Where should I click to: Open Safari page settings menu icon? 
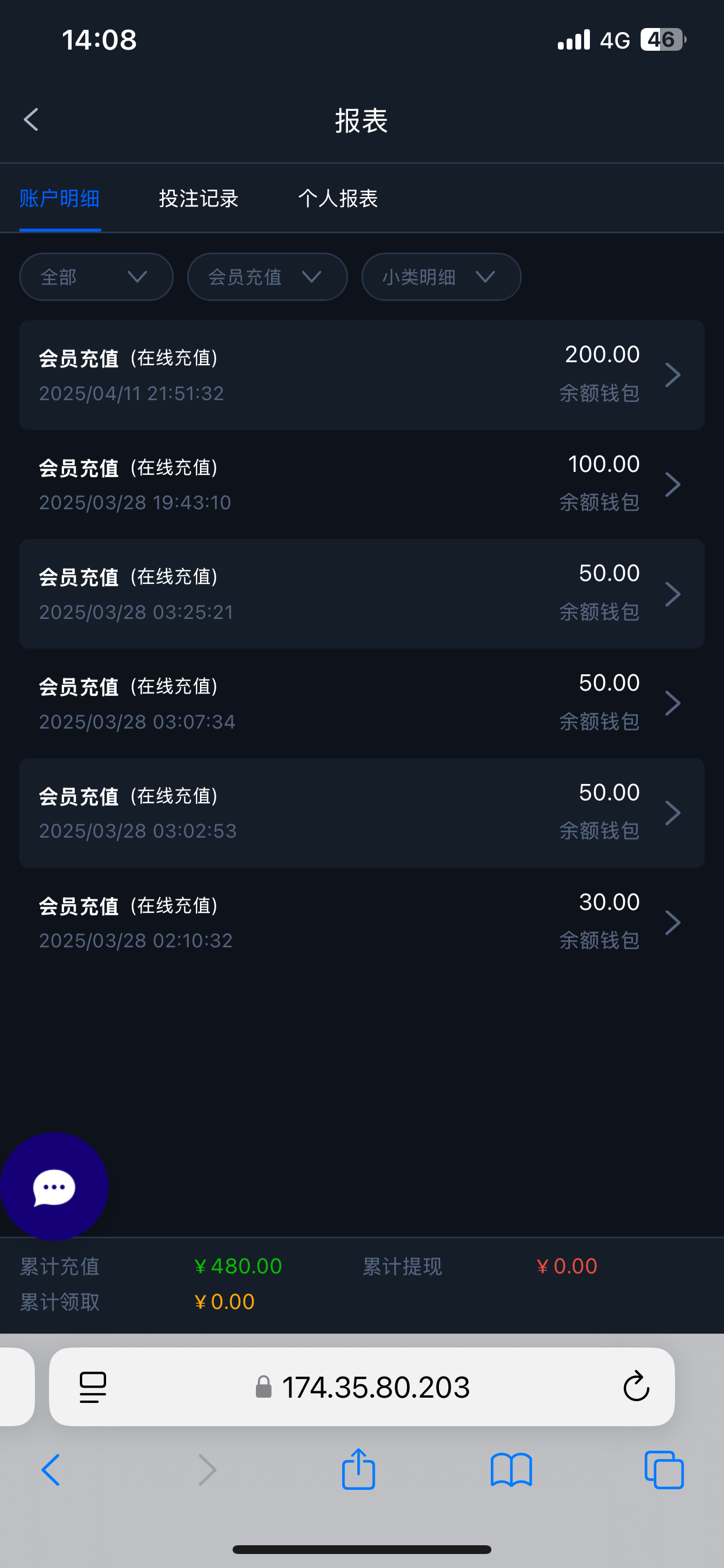point(93,1387)
